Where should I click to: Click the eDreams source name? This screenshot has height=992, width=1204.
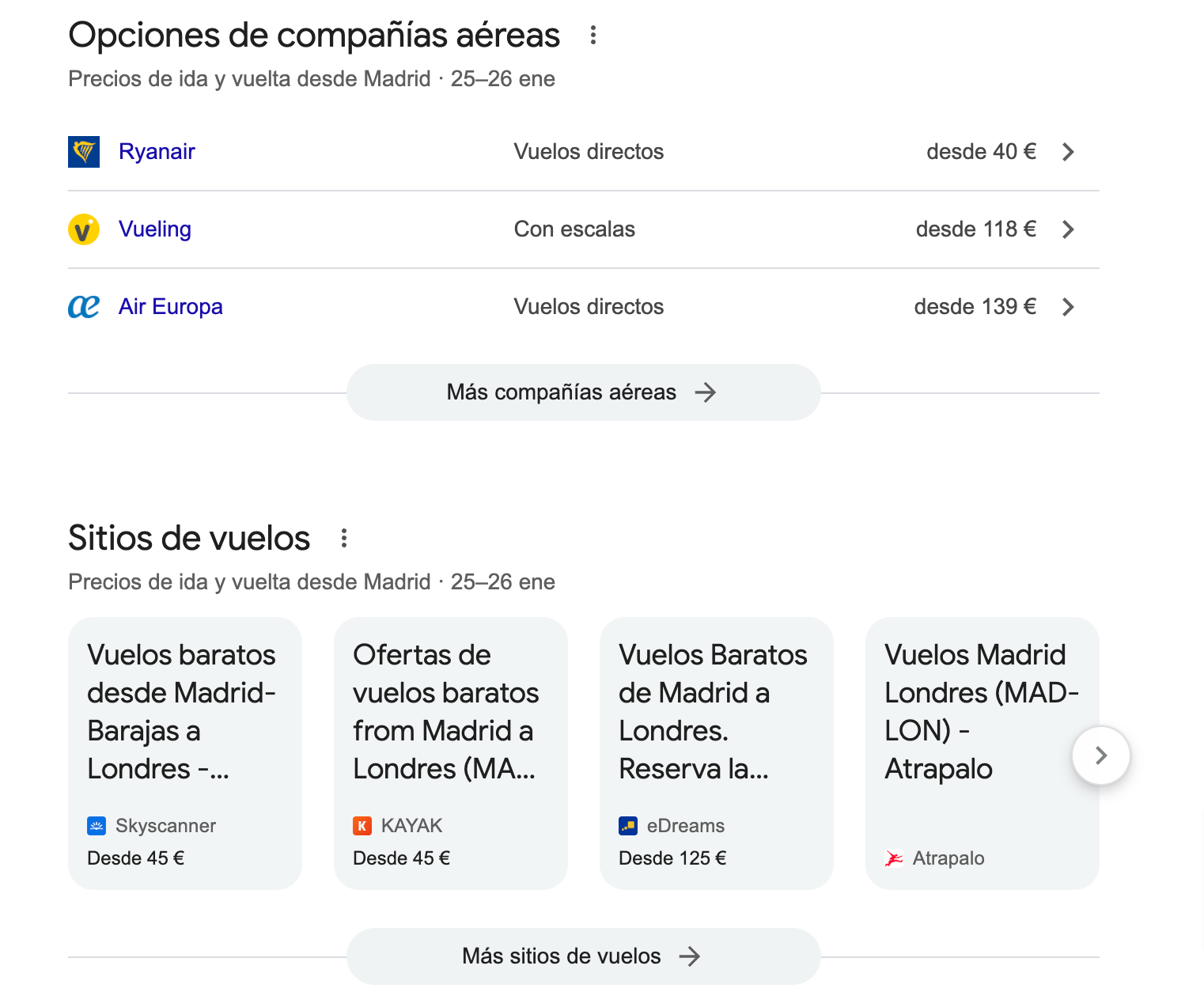[x=685, y=826]
